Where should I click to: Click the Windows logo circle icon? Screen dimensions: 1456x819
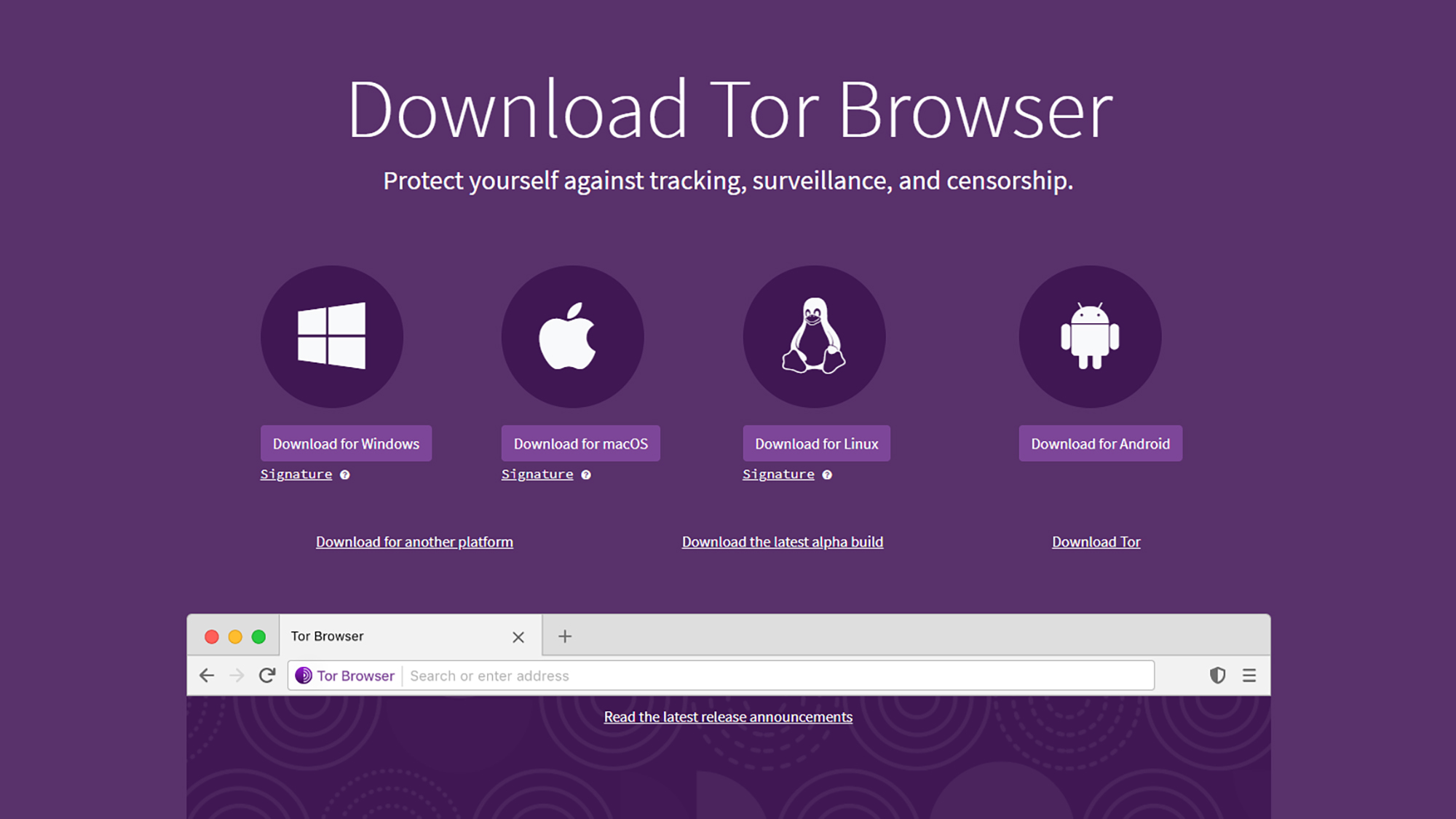tap(332, 336)
